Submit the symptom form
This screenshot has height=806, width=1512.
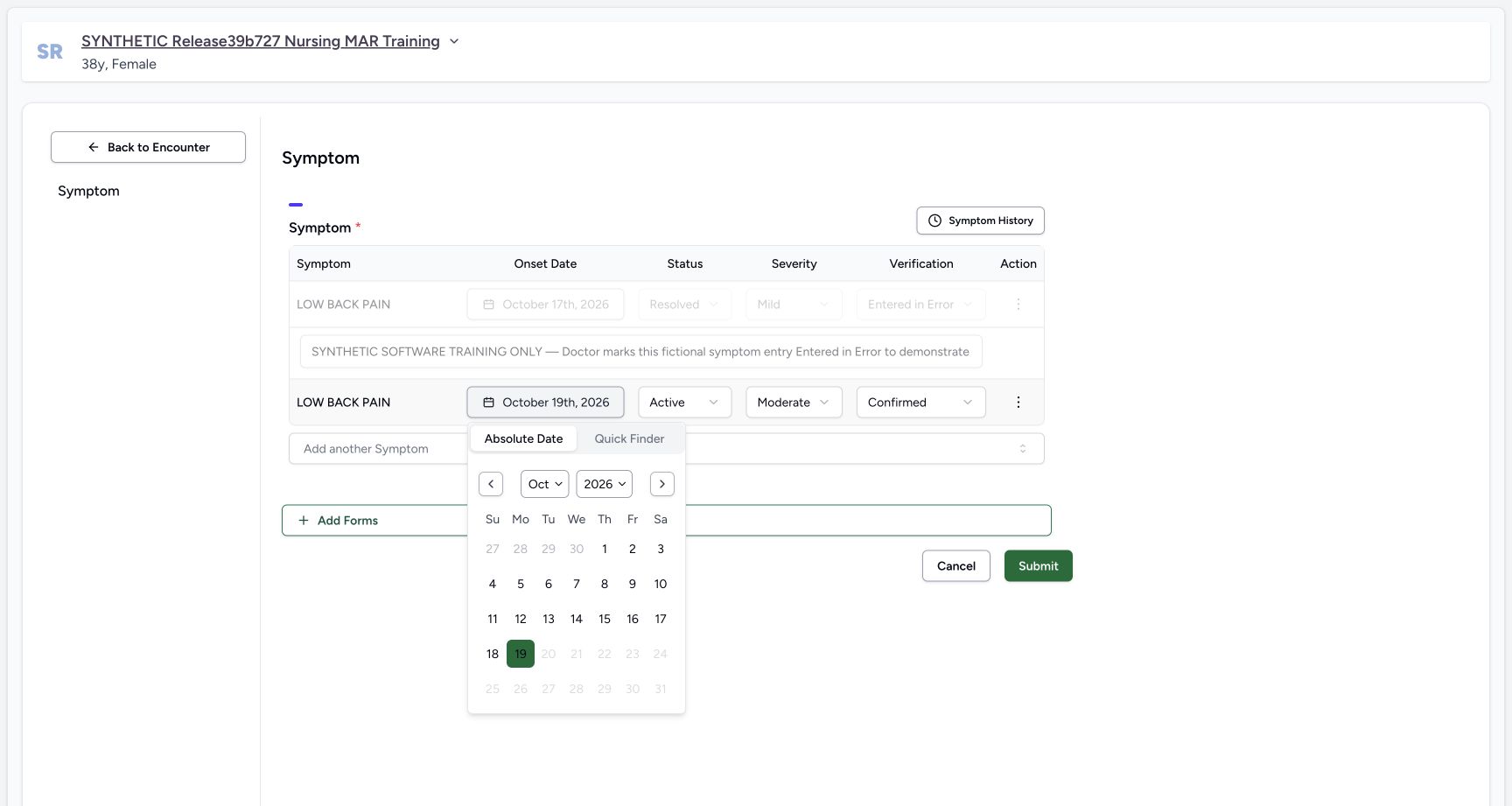(1039, 566)
